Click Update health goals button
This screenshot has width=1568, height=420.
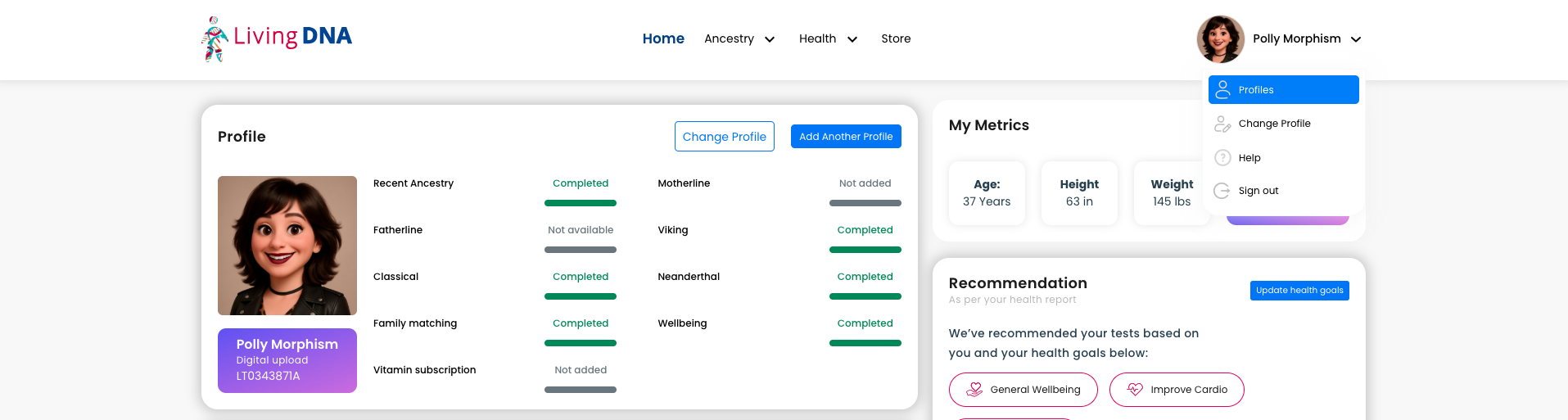point(1299,291)
